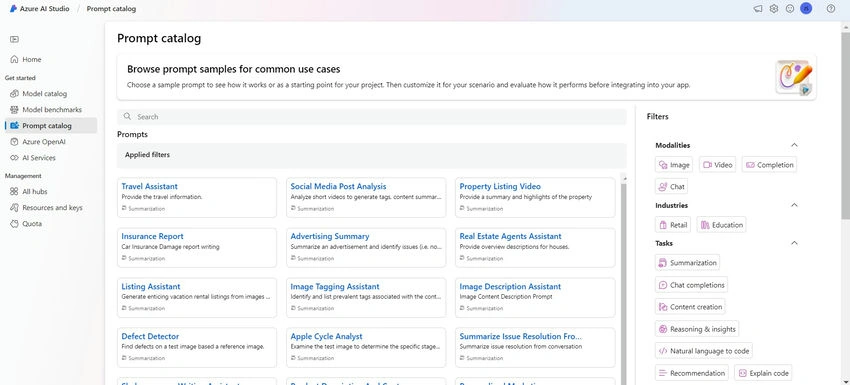Open Model benchmarks from sidebar
850x385 pixels.
[x=51, y=110]
